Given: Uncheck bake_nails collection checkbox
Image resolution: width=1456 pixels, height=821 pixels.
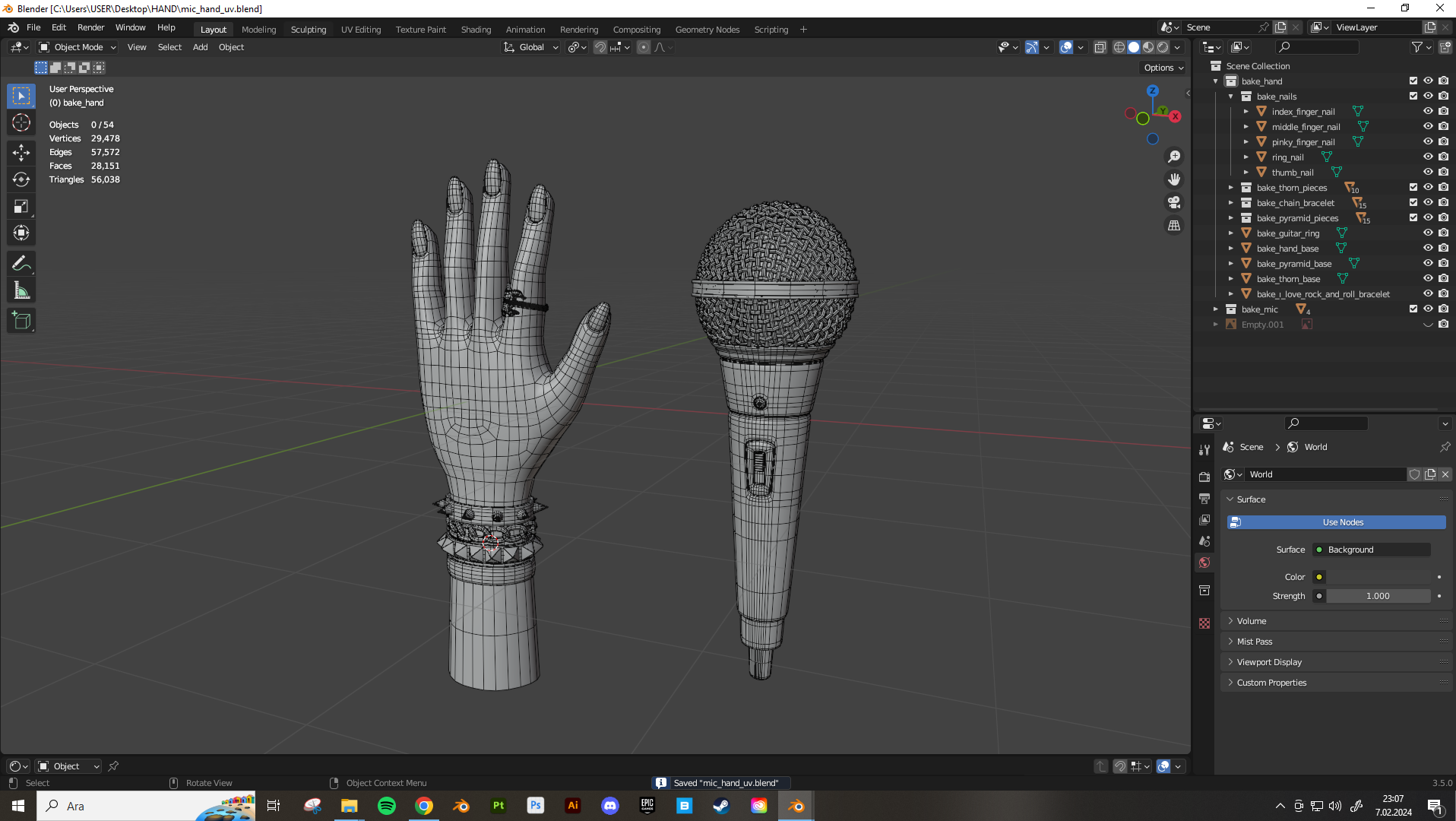Looking at the screenshot, I should coord(1413,96).
